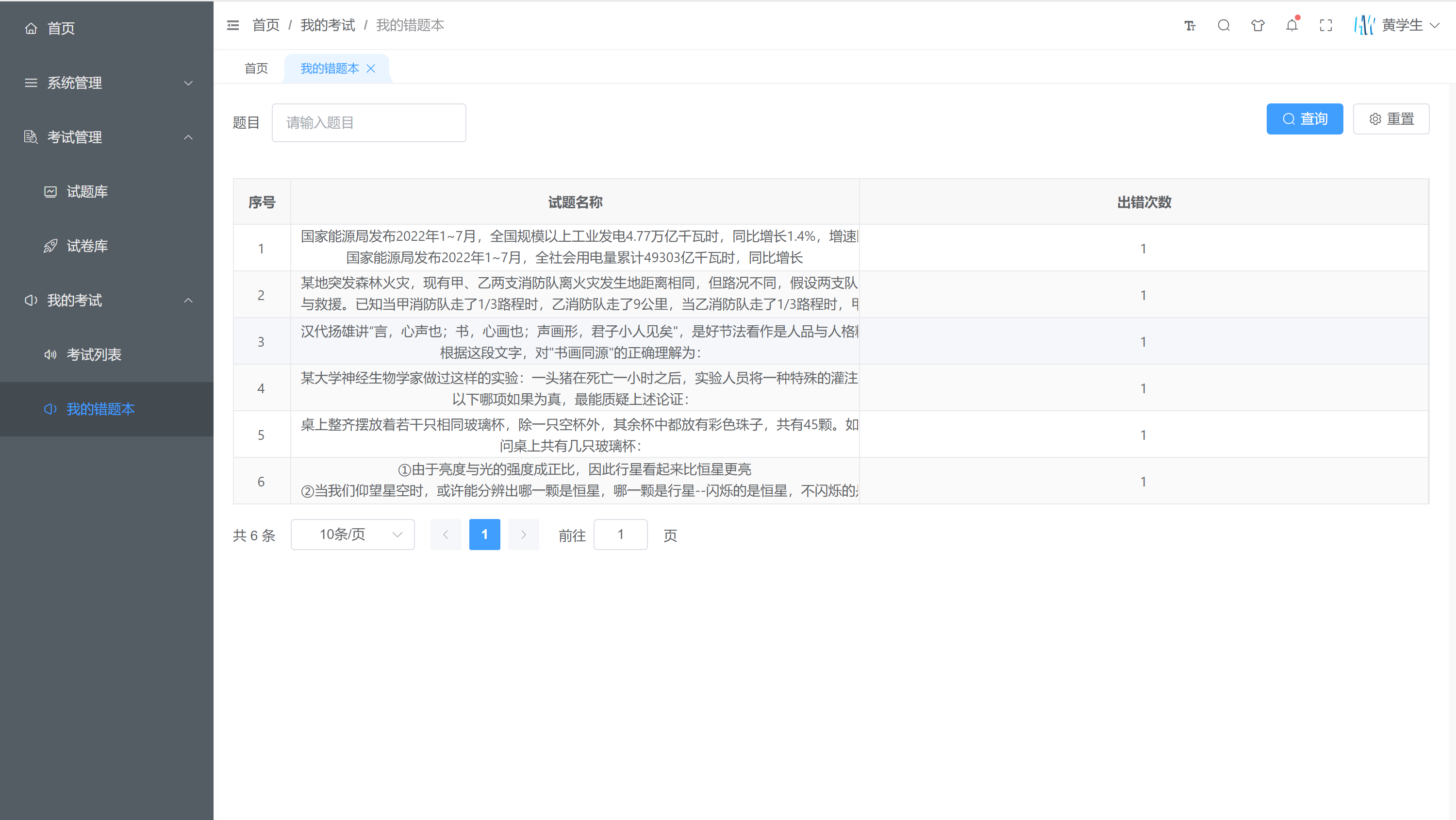Click the 考试管理 document icon

[x=31, y=137]
